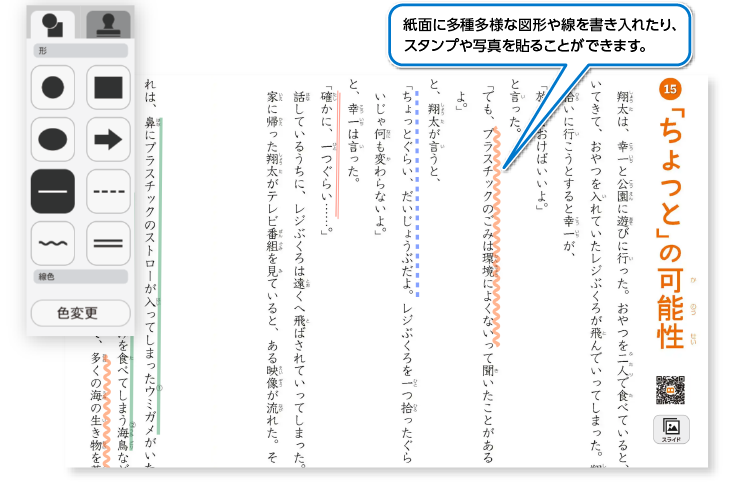The height and width of the screenshot is (501, 754).
Task: Switch to the shapes tab
Action: tap(53, 25)
